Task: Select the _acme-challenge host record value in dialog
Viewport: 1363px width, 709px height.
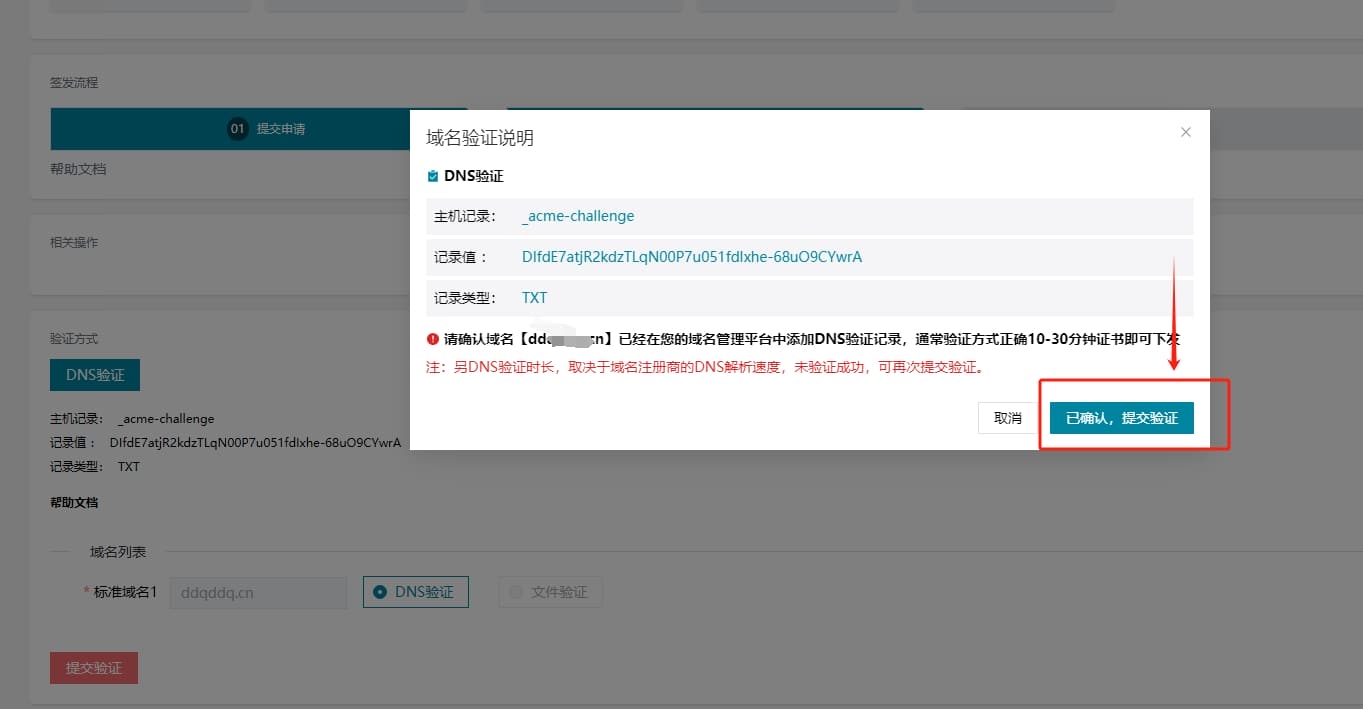Action: (578, 216)
